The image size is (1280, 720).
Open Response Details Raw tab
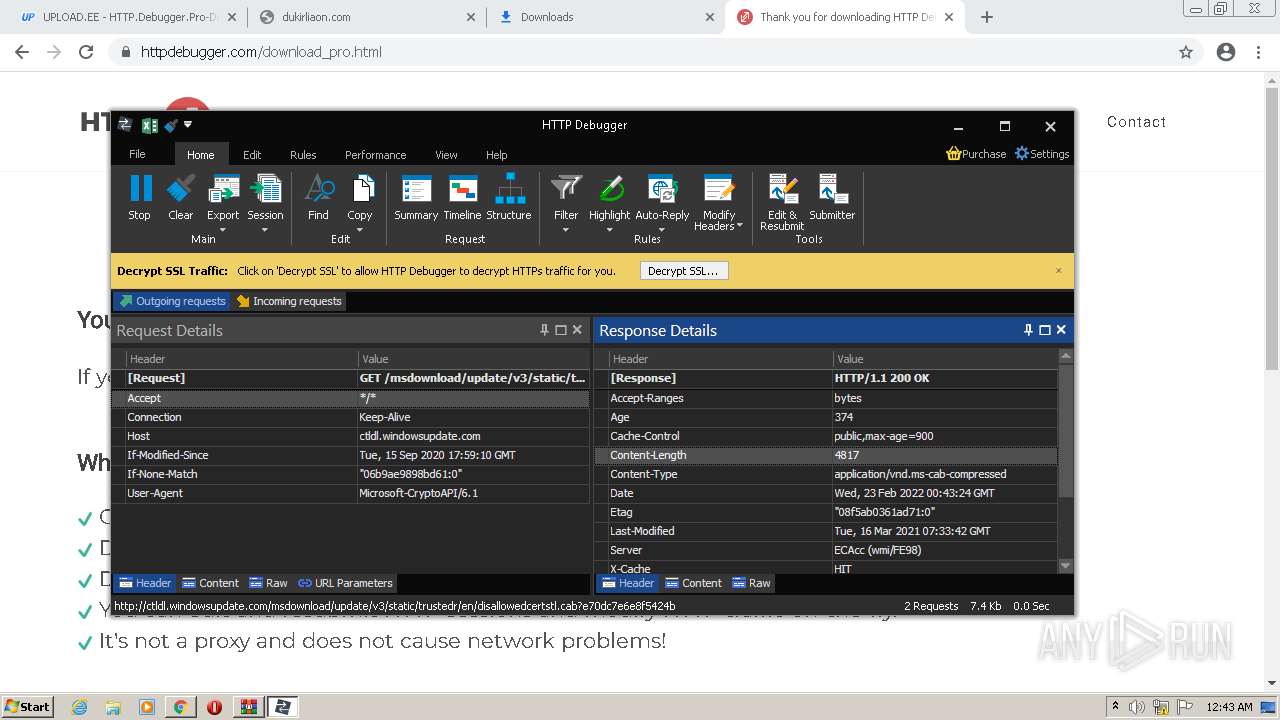(x=751, y=583)
